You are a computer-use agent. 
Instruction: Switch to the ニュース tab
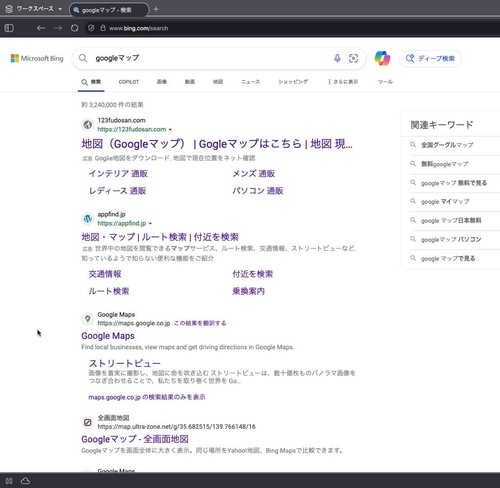click(x=250, y=82)
